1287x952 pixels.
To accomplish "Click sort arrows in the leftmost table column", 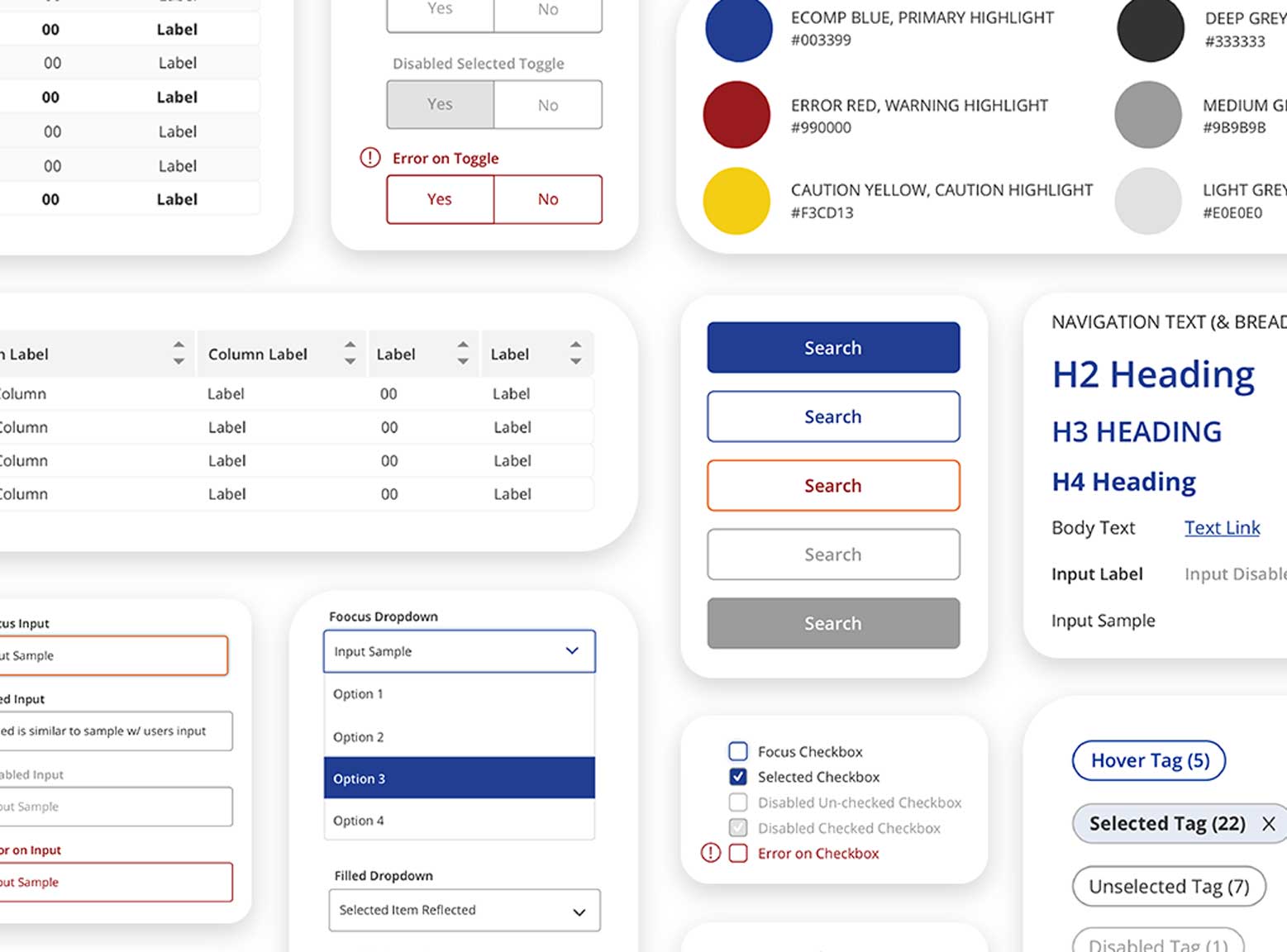I will click(179, 354).
